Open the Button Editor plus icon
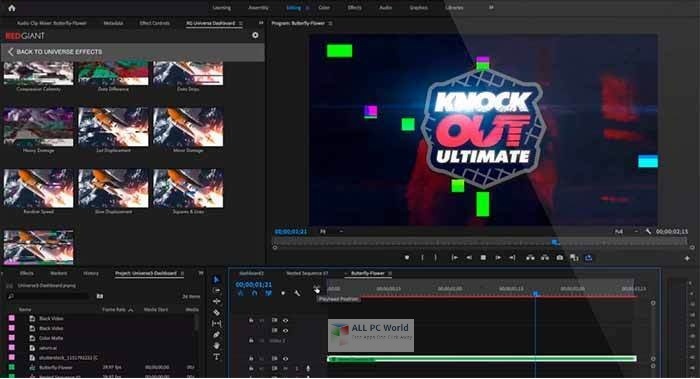This screenshot has height=379, width=700. pos(687,258)
